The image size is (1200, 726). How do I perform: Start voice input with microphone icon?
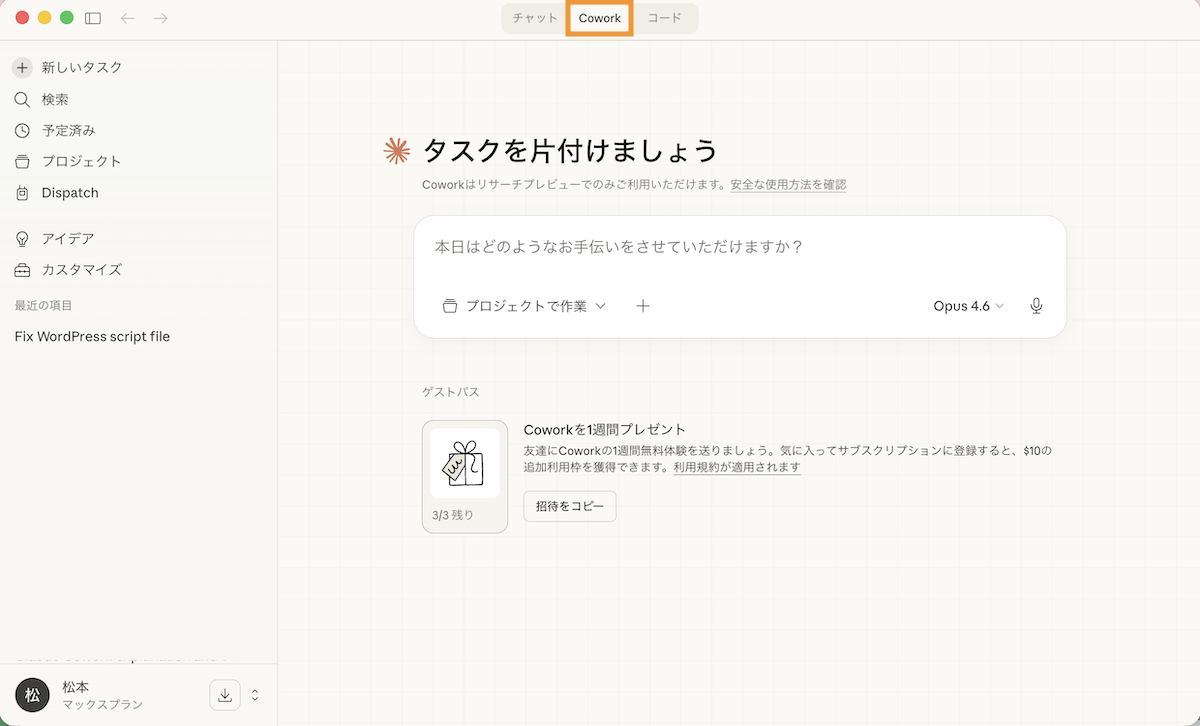(1036, 306)
